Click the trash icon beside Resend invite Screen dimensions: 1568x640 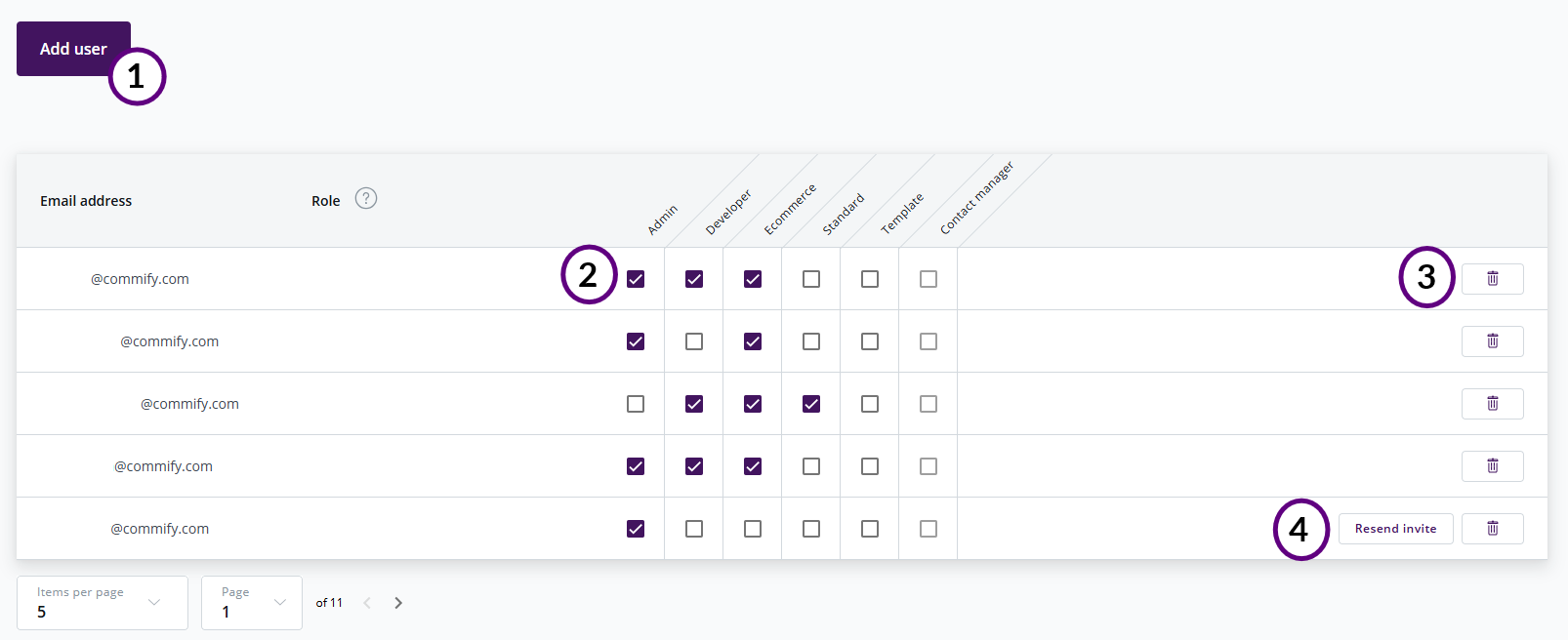click(1492, 528)
